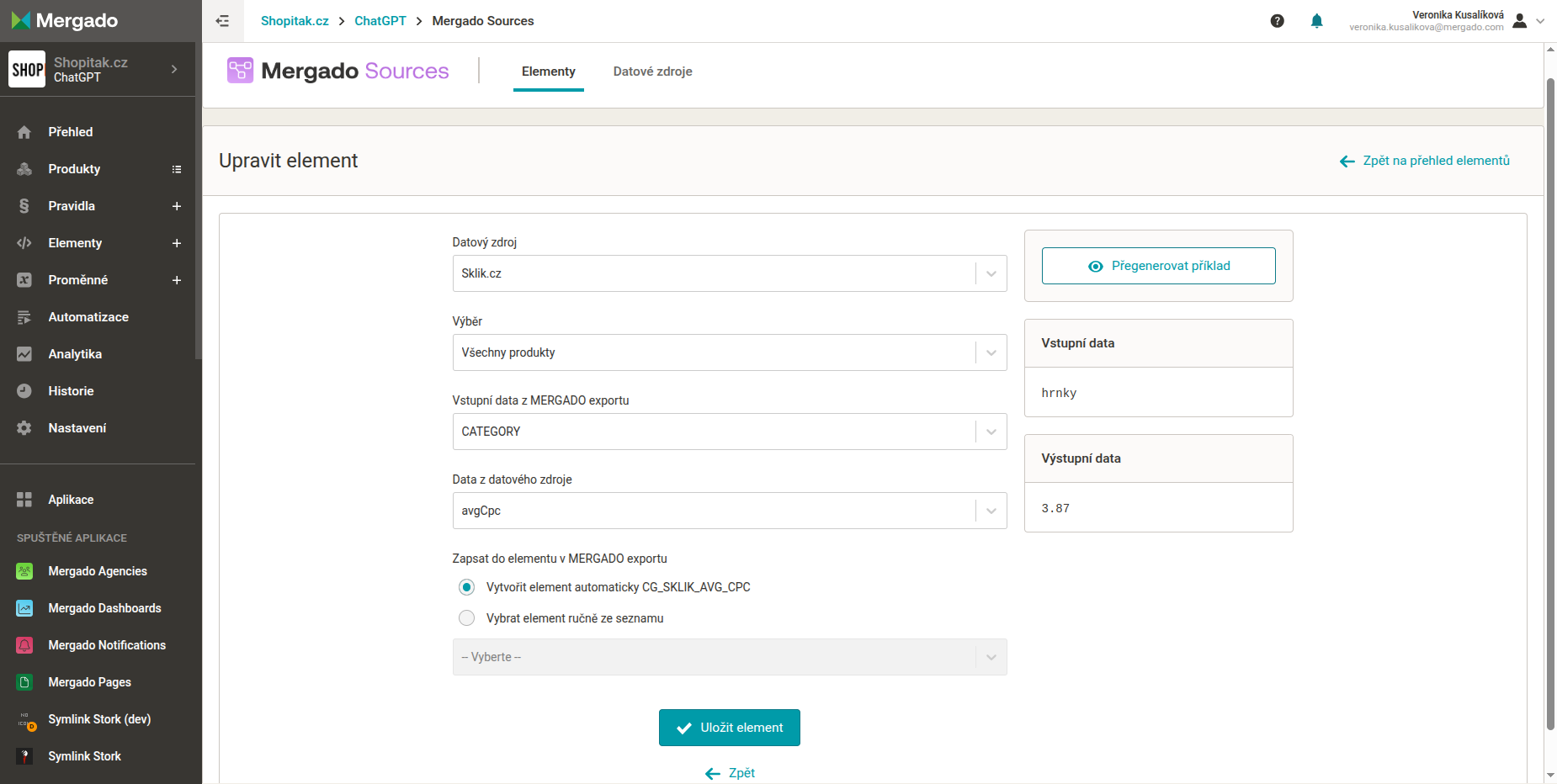The width and height of the screenshot is (1557, 784).
Task: Open the Výběr dropdown showing Všechny produkty
Action: (x=730, y=352)
